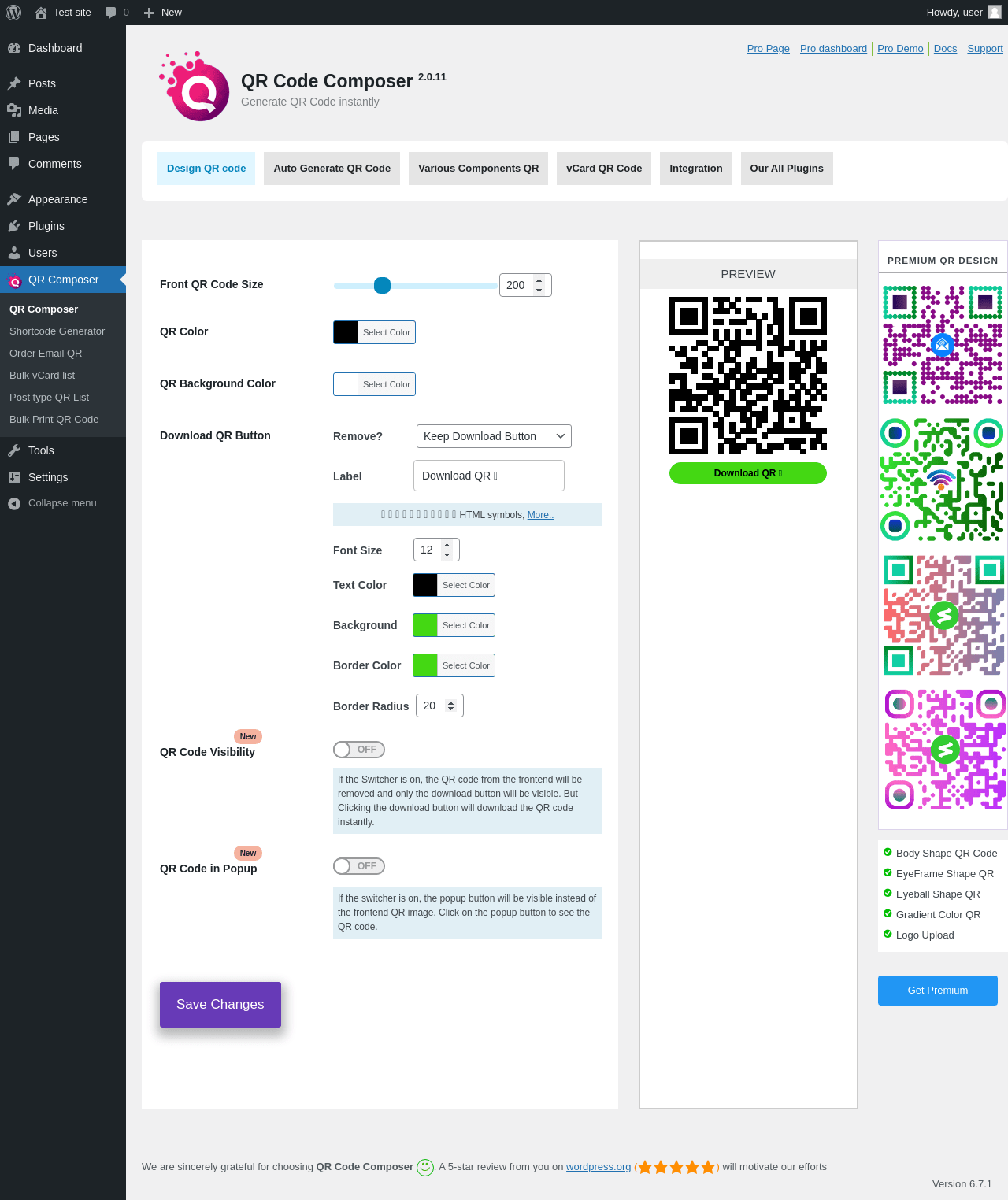This screenshot has height=1200, width=1008.
Task: Open the Remove download button dropdown
Action: tap(494, 436)
